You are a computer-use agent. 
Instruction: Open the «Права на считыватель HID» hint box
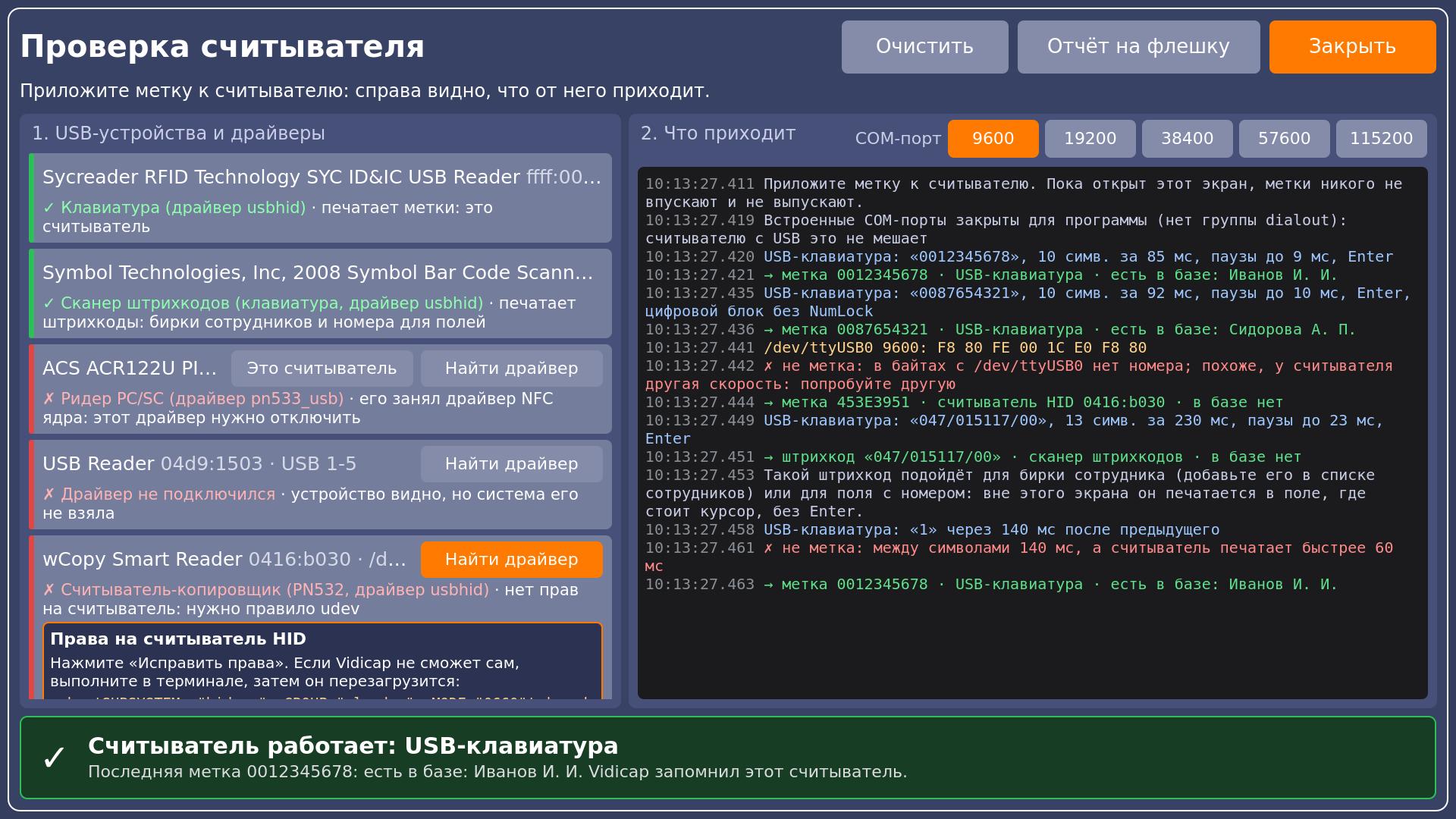point(322,661)
